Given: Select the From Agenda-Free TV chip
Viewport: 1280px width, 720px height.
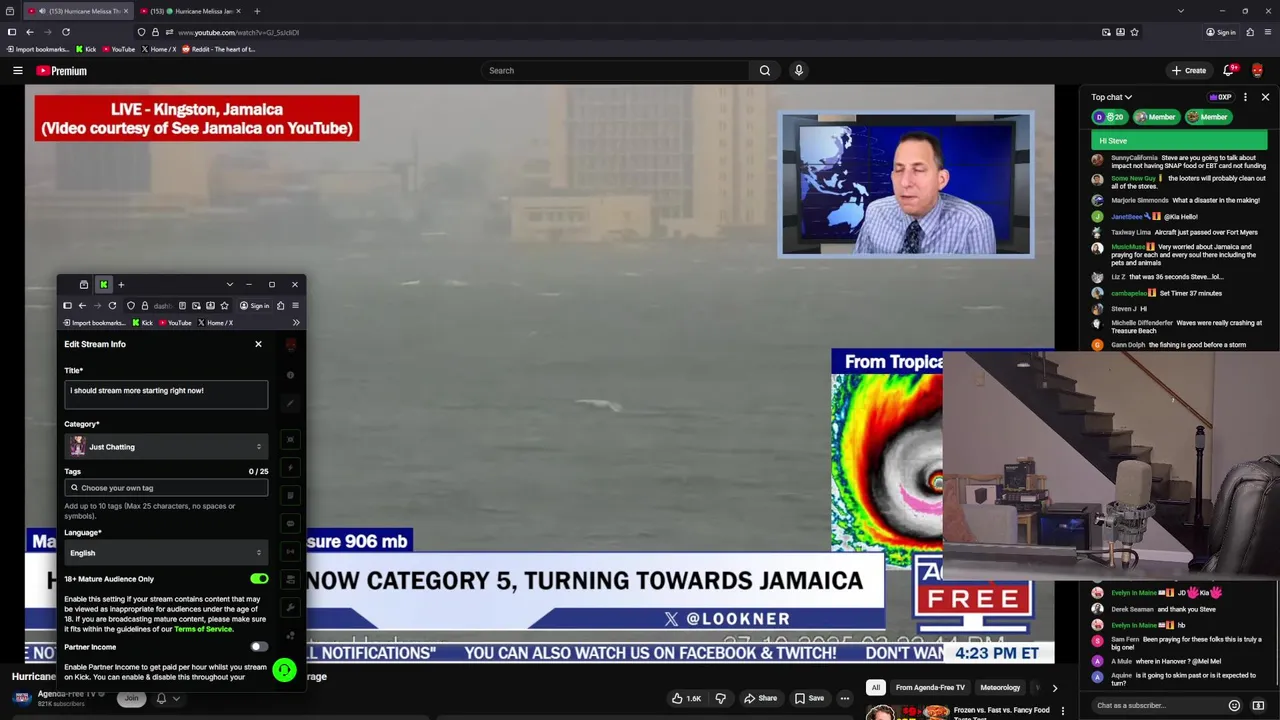Looking at the screenshot, I should (930, 688).
